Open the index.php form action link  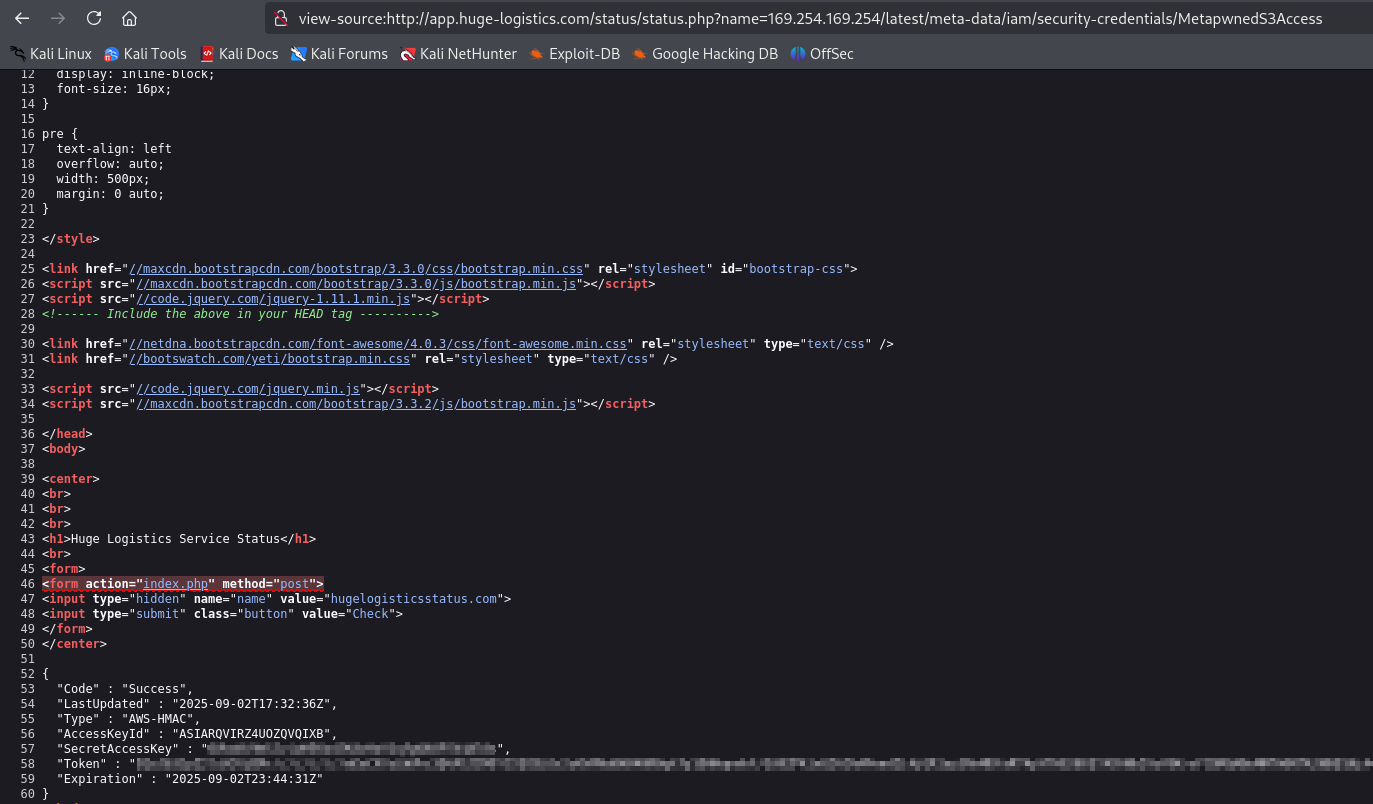point(175,584)
